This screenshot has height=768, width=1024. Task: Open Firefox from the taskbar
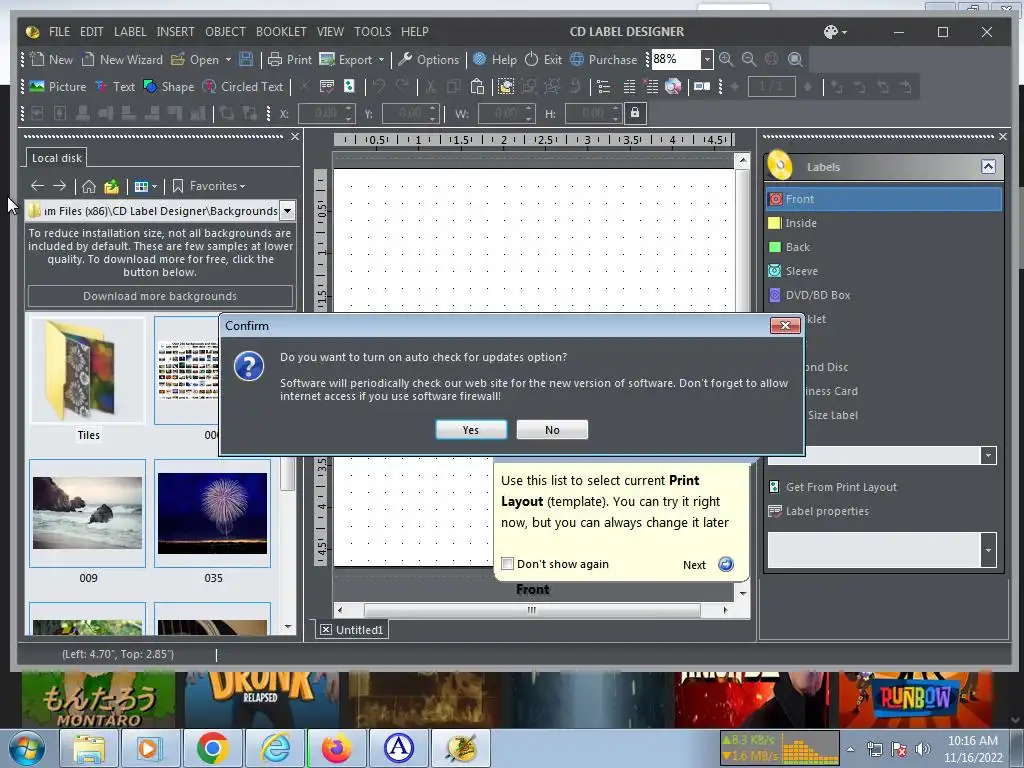(336, 748)
